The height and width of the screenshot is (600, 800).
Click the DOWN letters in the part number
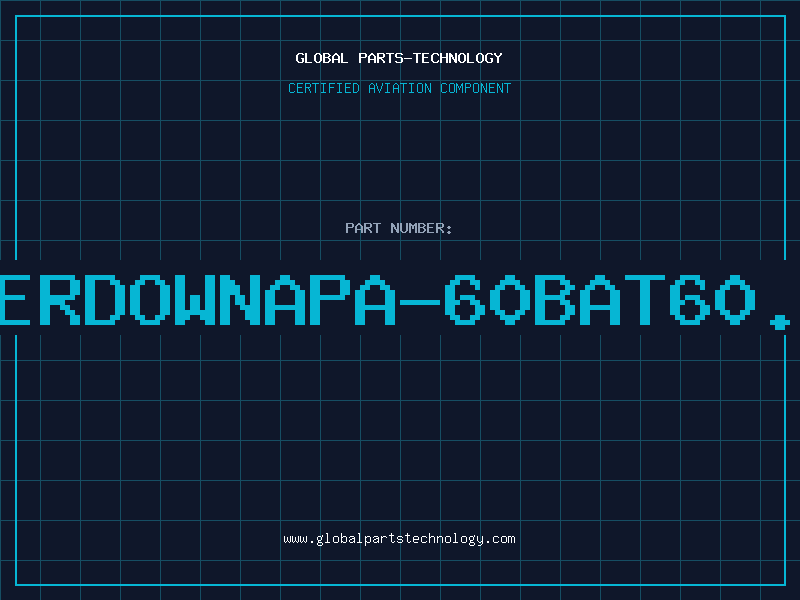click(x=173, y=300)
